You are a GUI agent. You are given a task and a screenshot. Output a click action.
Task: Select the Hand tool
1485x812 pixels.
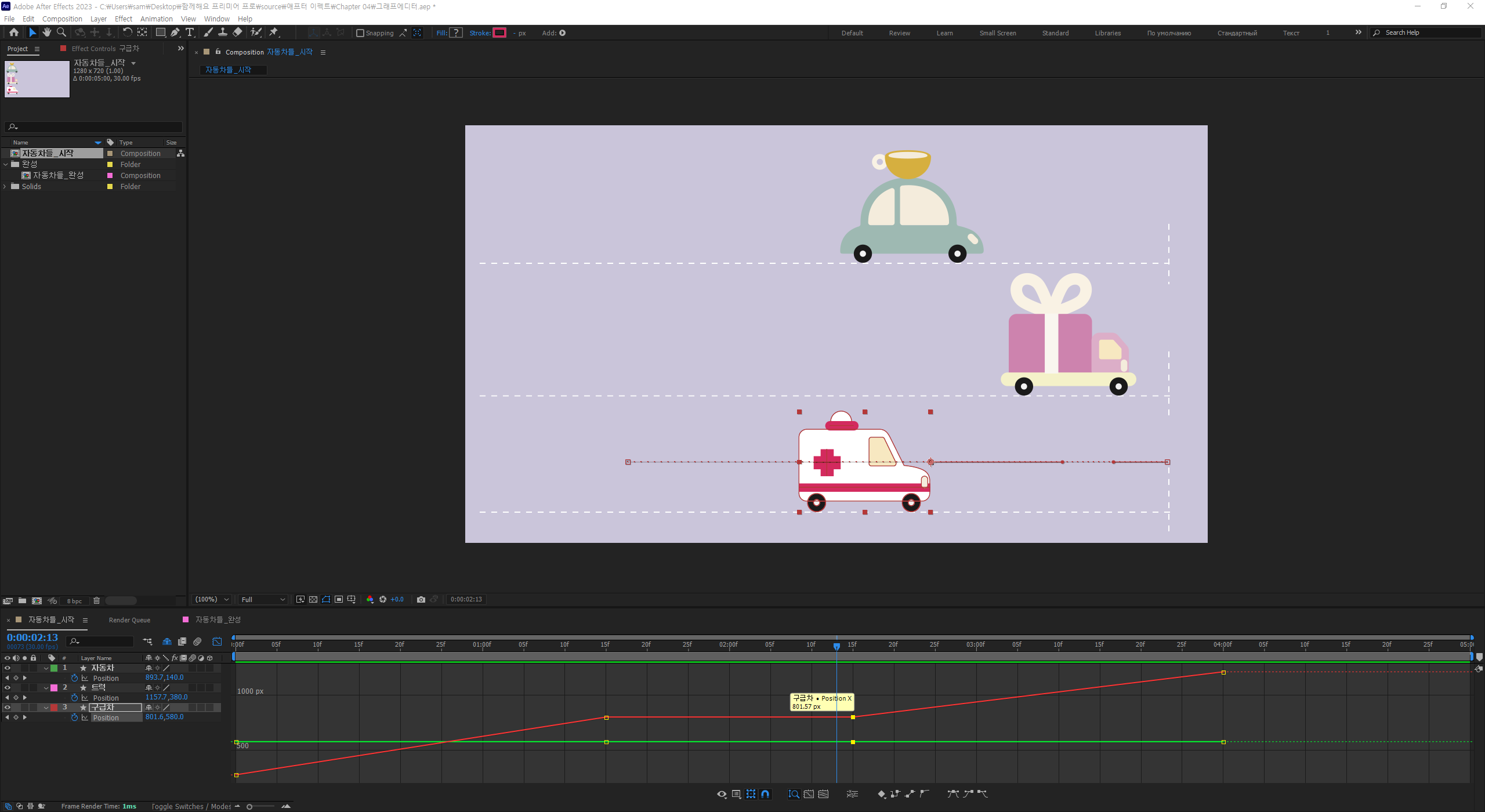pyautogui.click(x=47, y=32)
